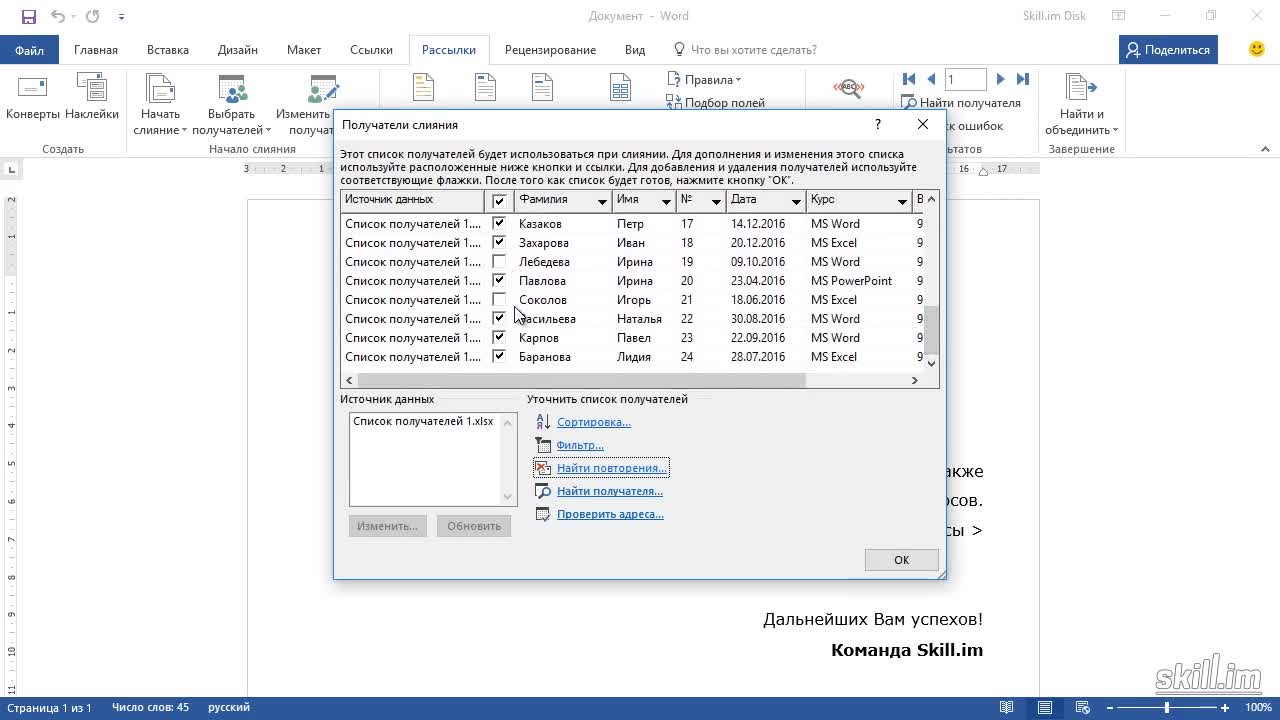This screenshot has width=1280, height=720.
Task: Click the find duplicates icon in dialog
Action: point(543,468)
